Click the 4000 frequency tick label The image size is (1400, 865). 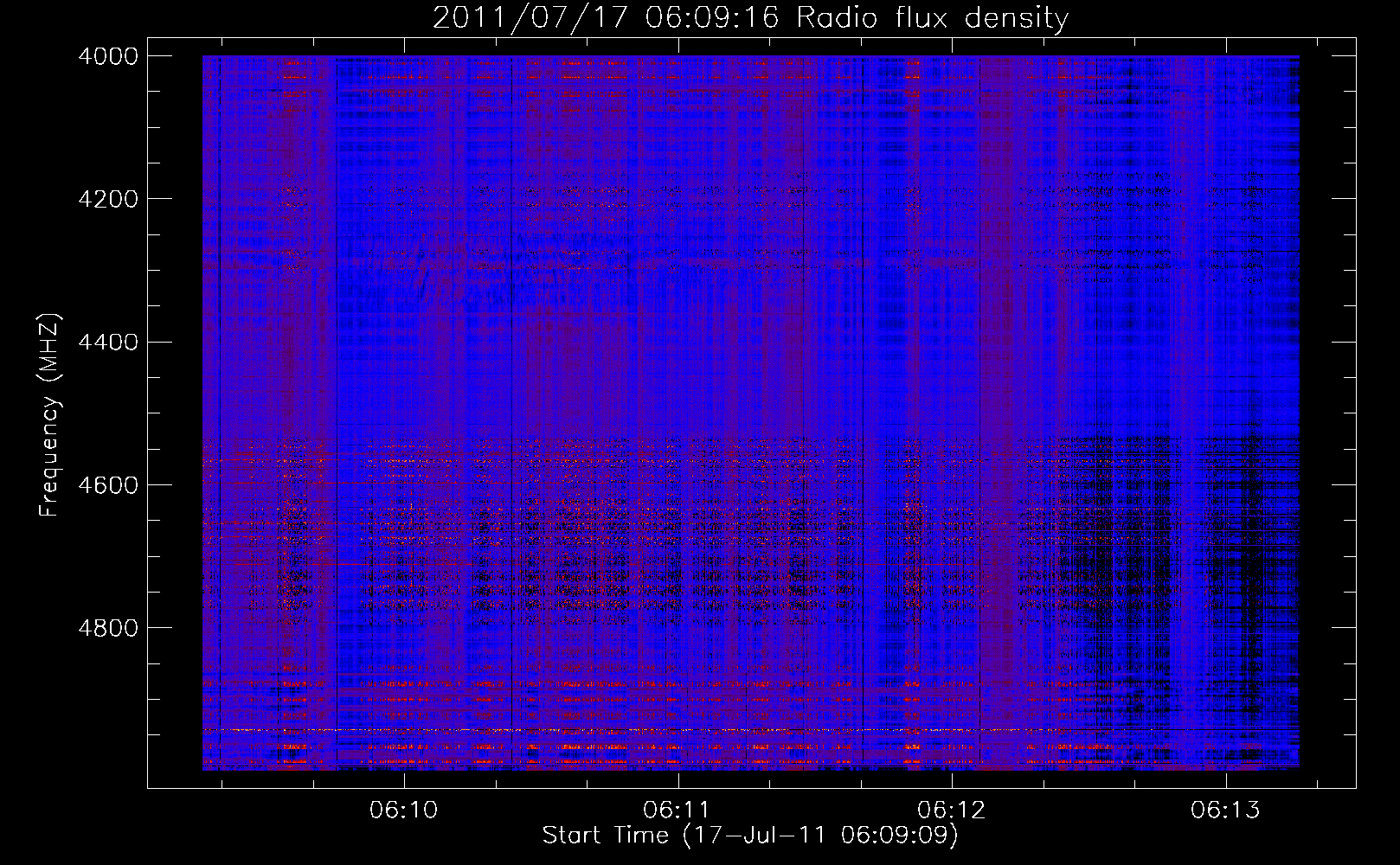(x=107, y=56)
